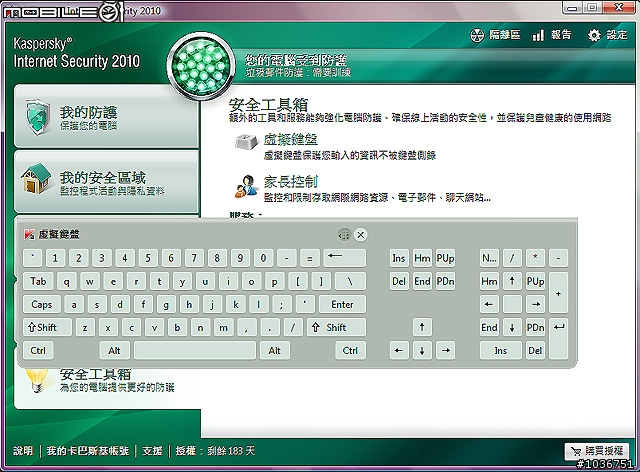Click the numpad up arrow key
Viewport: 640px width, 472px height.
(512, 281)
